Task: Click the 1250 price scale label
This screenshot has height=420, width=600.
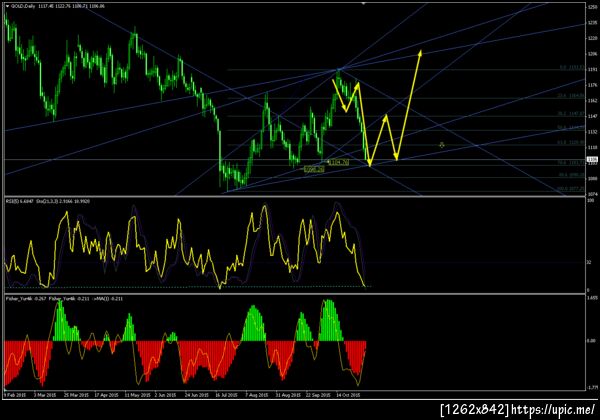Action: (592, 7)
